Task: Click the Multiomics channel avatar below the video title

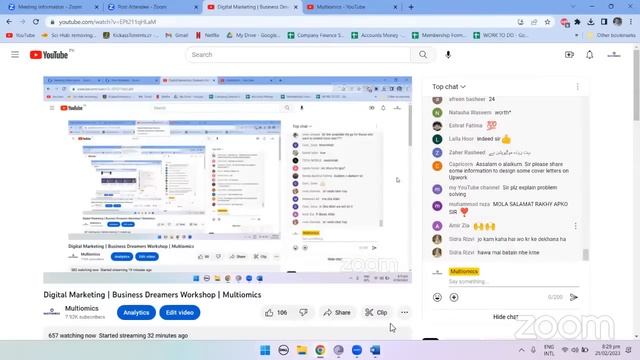Action: tap(51, 312)
